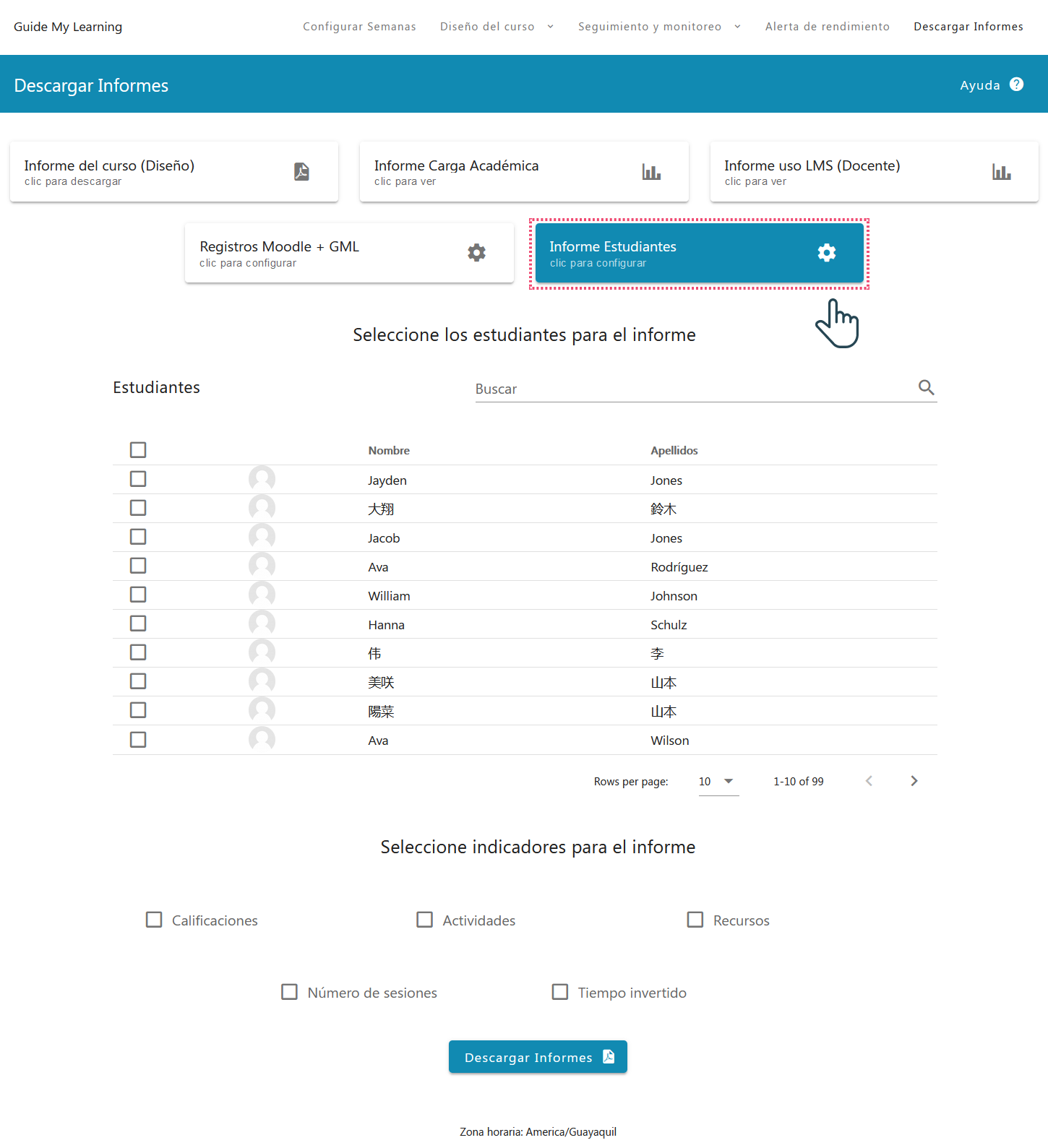The width and height of the screenshot is (1048, 1148).
Task: Enable the Número de sesiones indicator
Action: click(289, 992)
